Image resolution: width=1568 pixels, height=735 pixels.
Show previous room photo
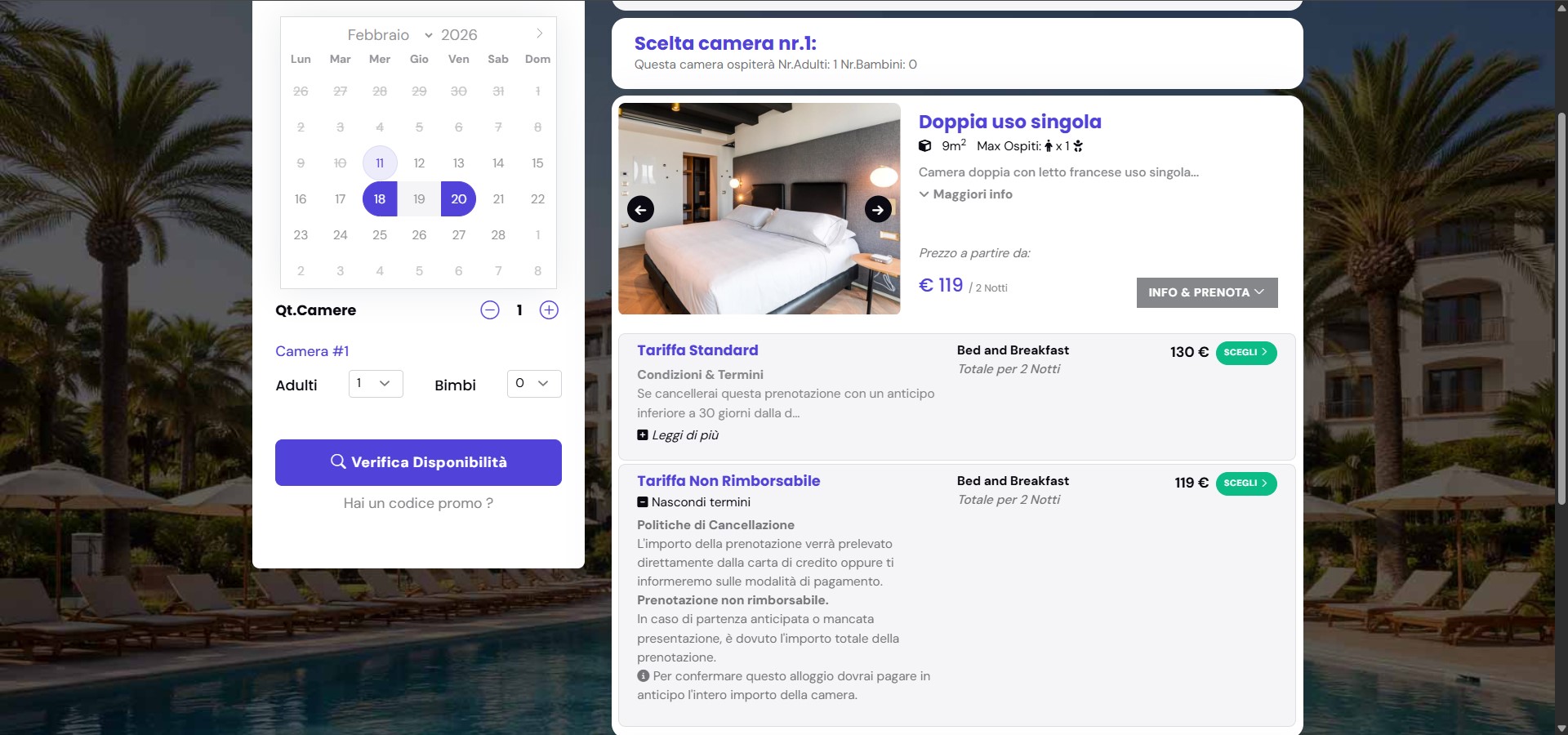click(640, 210)
